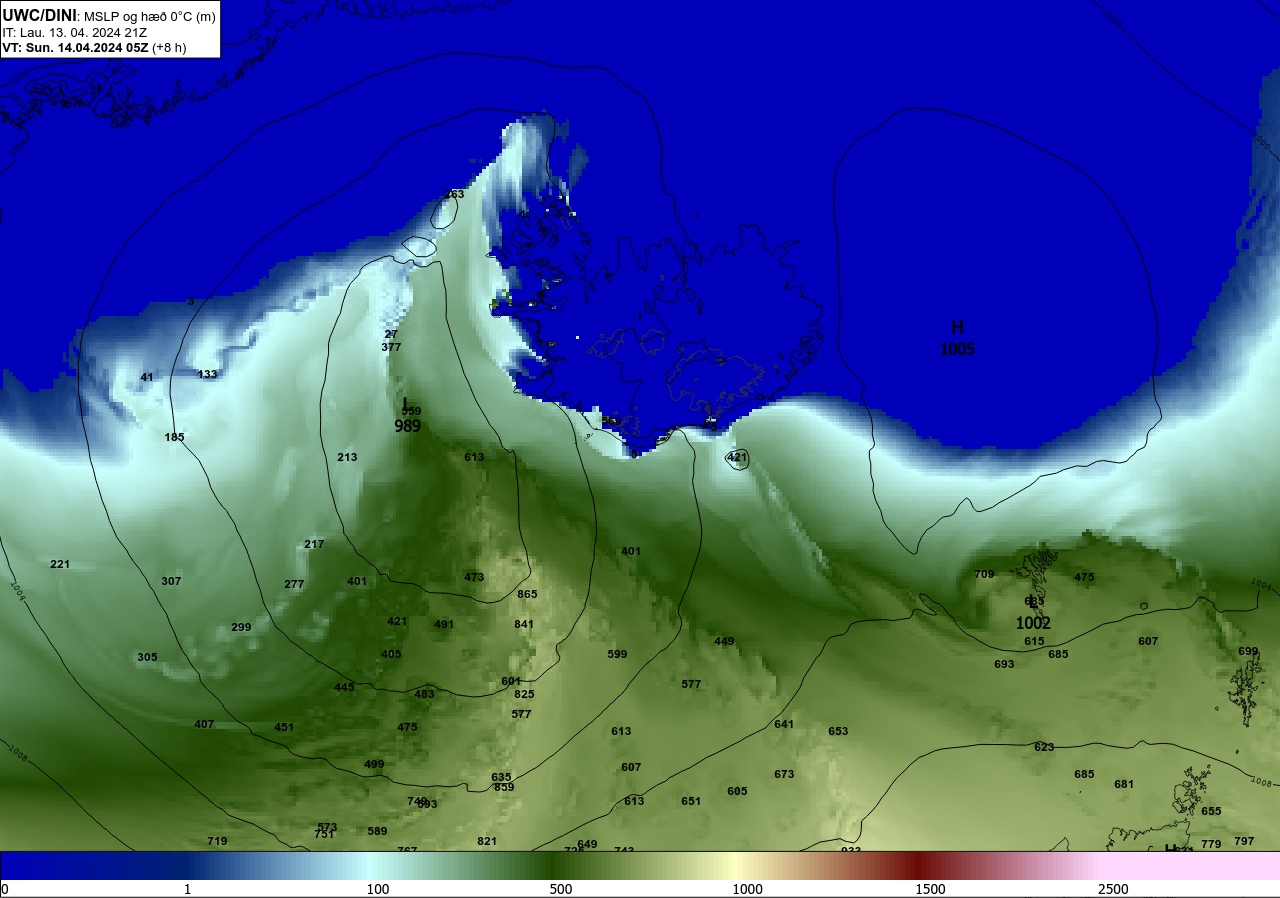Click the height value 221
This screenshot has height=898, width=1280.
pyautogui.click(x=60, y=564)
